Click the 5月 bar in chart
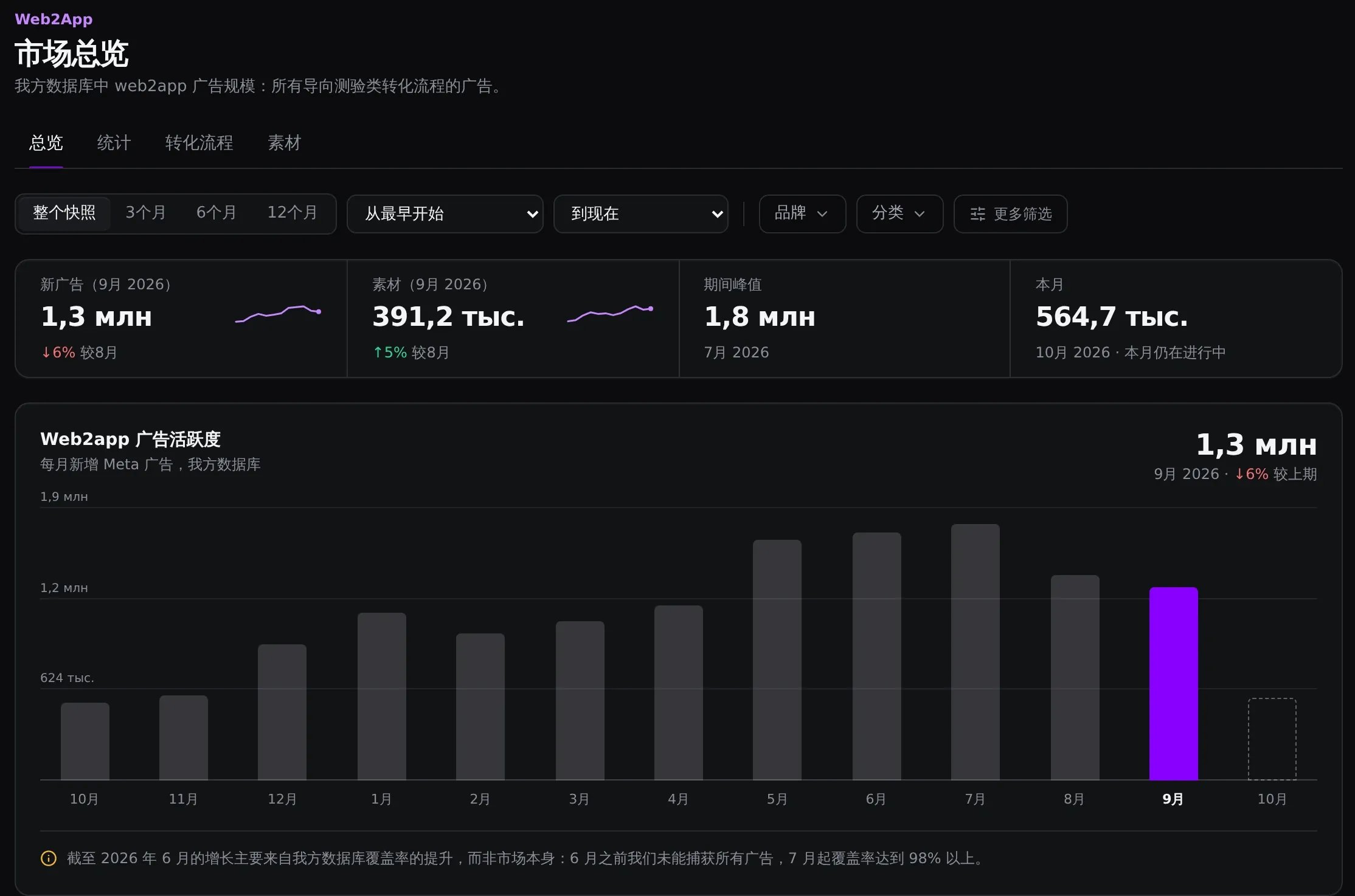Screen dimensions: 1355x896 coord(777,660)
